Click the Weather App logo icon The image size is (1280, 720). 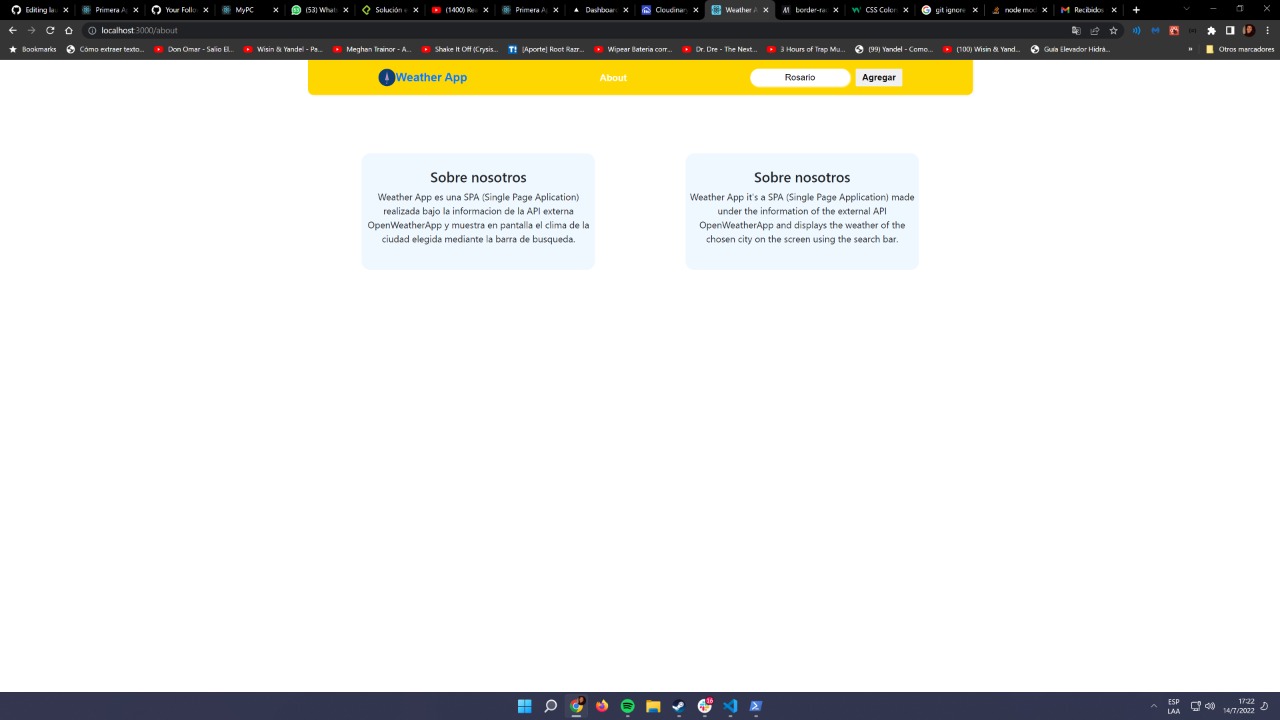386,77
